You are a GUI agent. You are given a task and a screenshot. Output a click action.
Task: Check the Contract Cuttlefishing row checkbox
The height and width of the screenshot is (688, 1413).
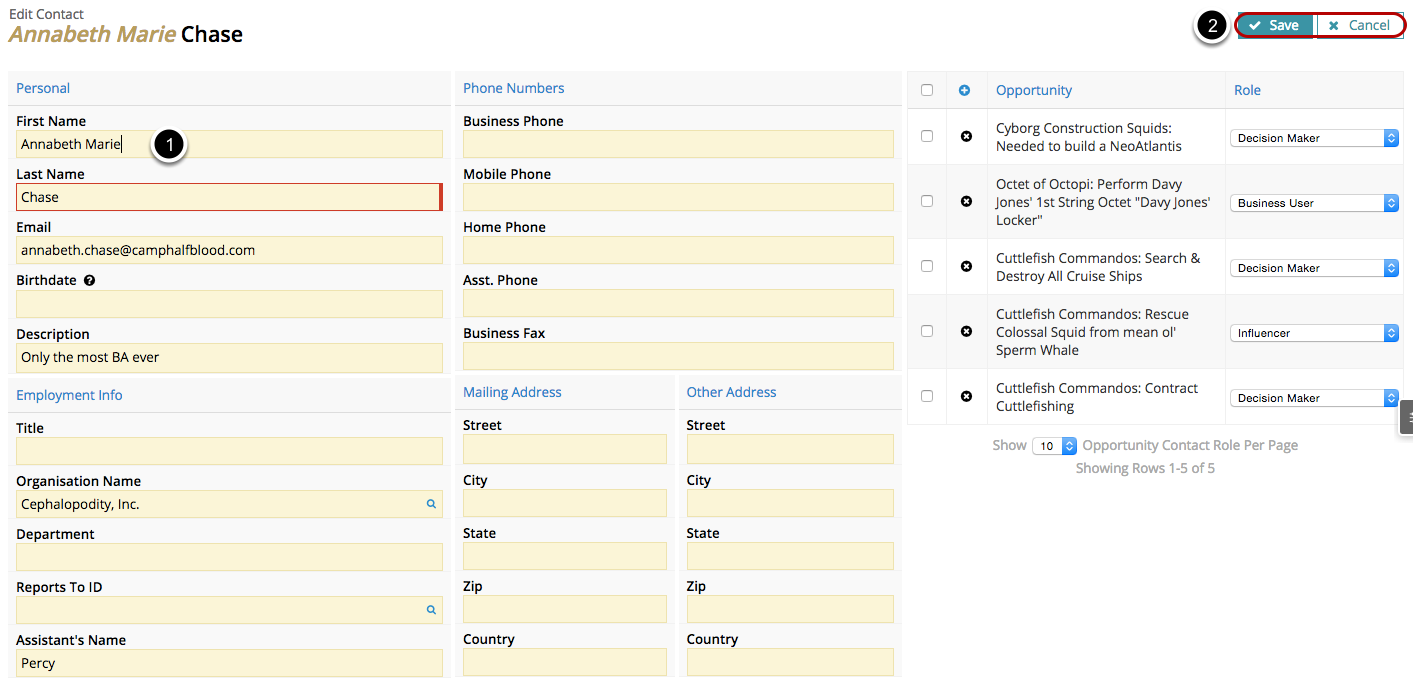[x=927, y=396]
